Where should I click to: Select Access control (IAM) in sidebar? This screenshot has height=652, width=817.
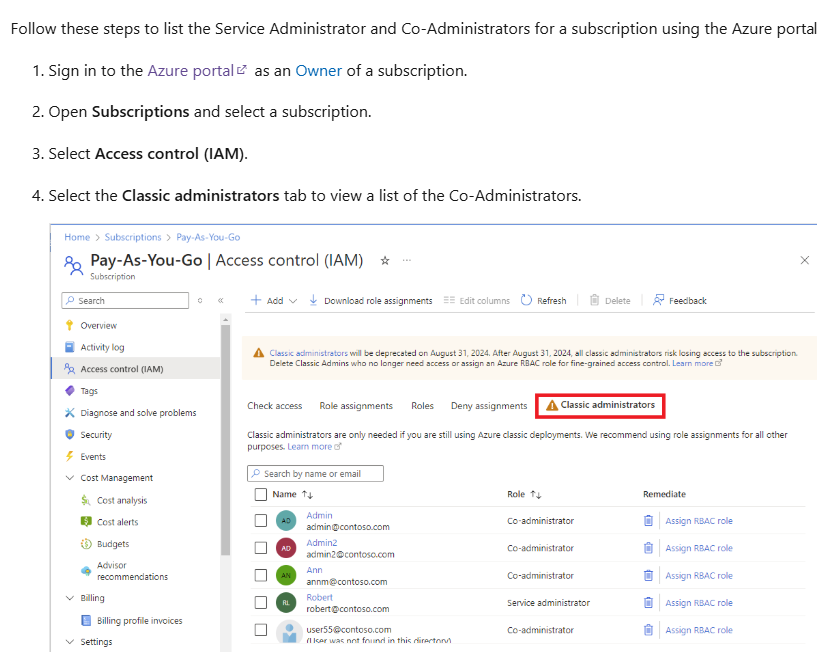(135, 368)
